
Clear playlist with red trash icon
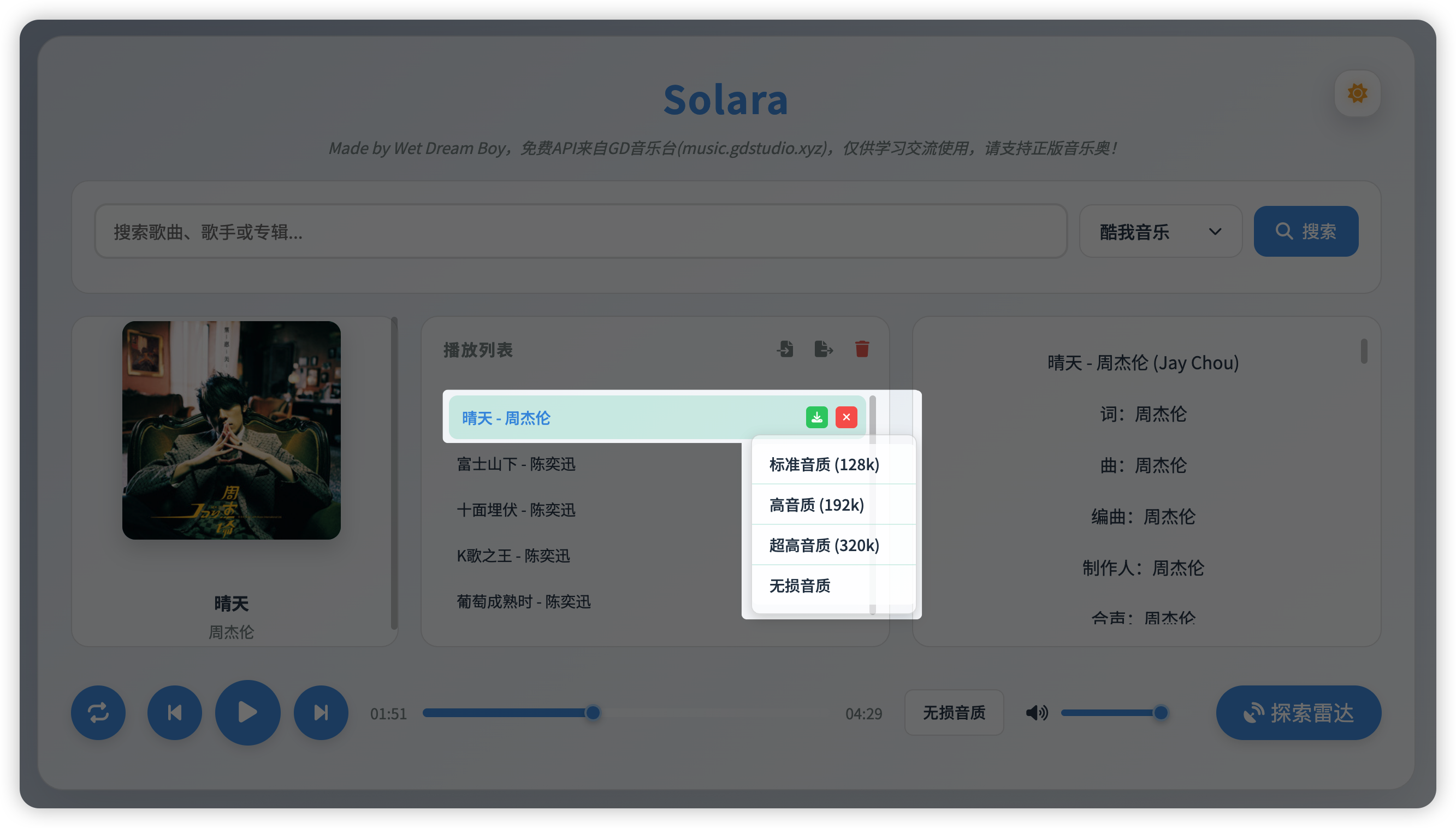point(862,348)
